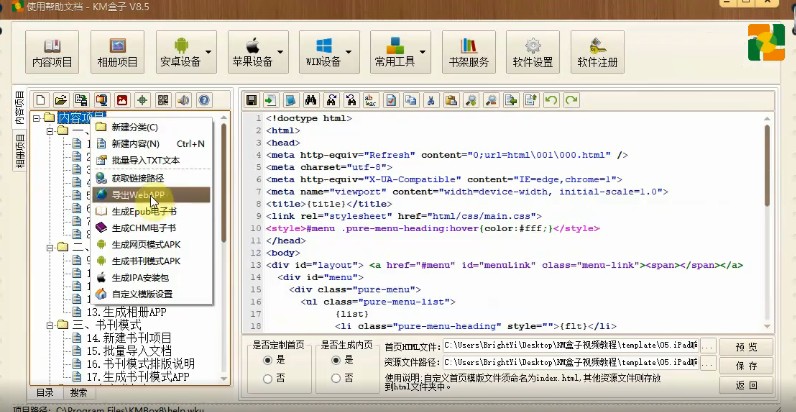Viewport: 796px width, 412px height.
Task: Choose 生成CHM电子书 menu entry
Action: pos(151,228)
